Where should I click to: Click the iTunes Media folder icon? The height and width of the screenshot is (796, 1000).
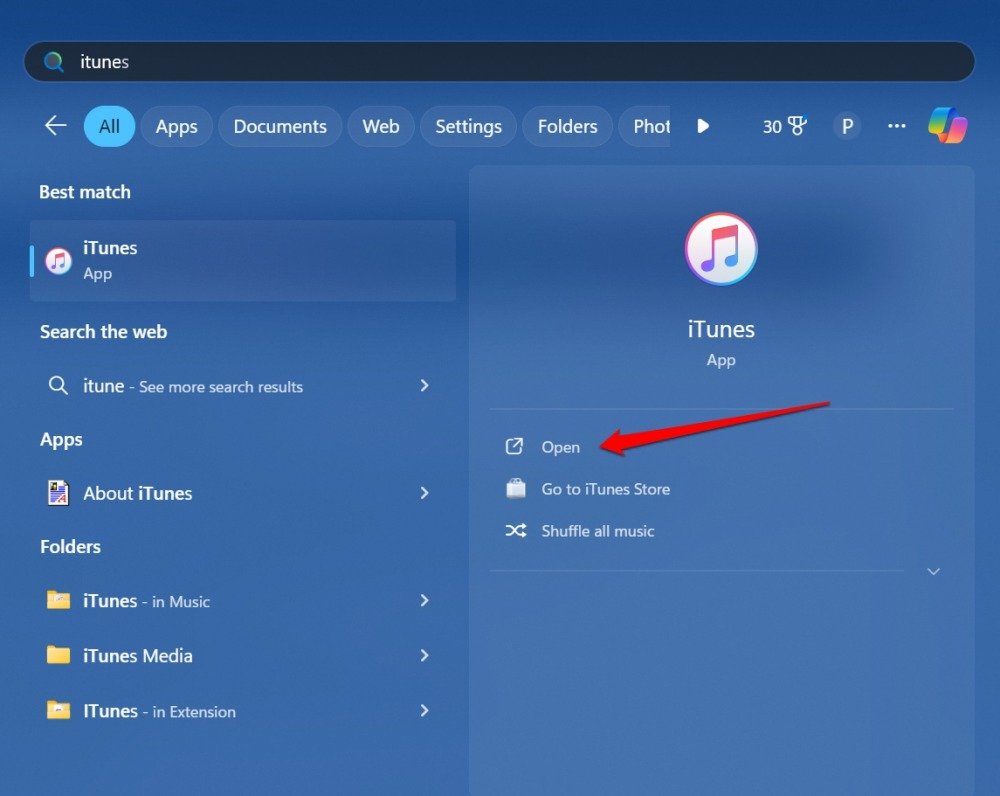tap(58, 655)
